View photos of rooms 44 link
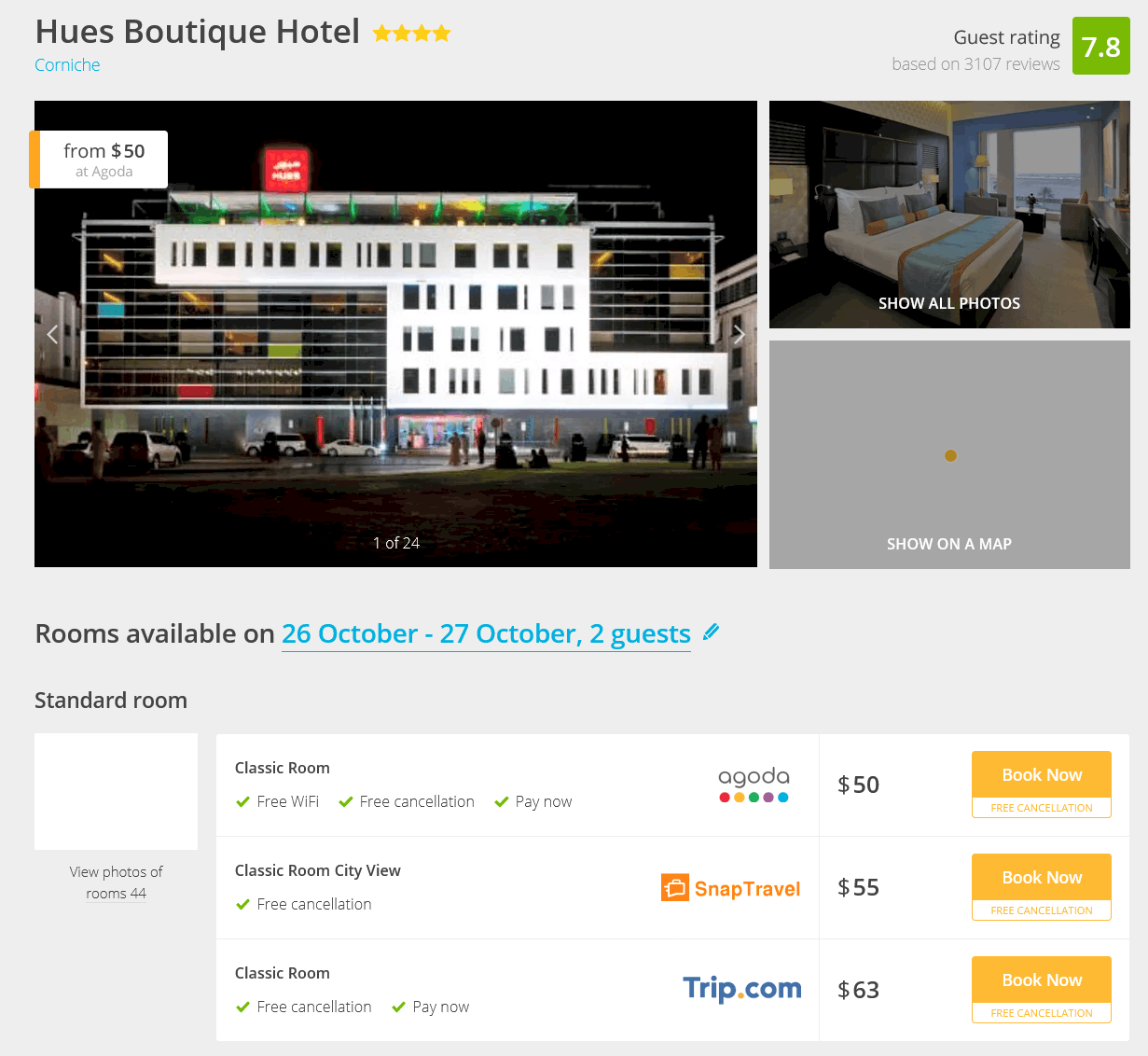This screenshot has width=1148, height=1056. click(x=116, y=882)
